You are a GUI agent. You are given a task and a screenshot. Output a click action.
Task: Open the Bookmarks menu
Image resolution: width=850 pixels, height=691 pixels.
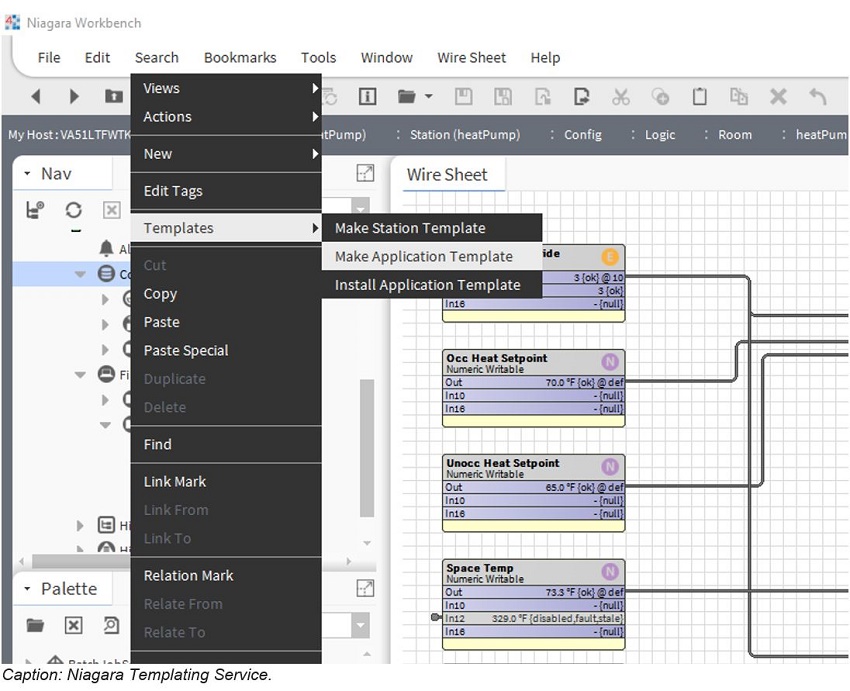coord(240,57)
